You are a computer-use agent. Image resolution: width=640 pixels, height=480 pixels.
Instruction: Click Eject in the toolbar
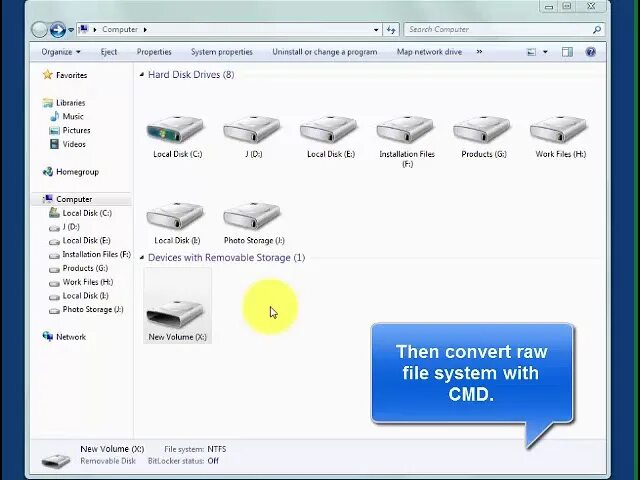[109, 52]
